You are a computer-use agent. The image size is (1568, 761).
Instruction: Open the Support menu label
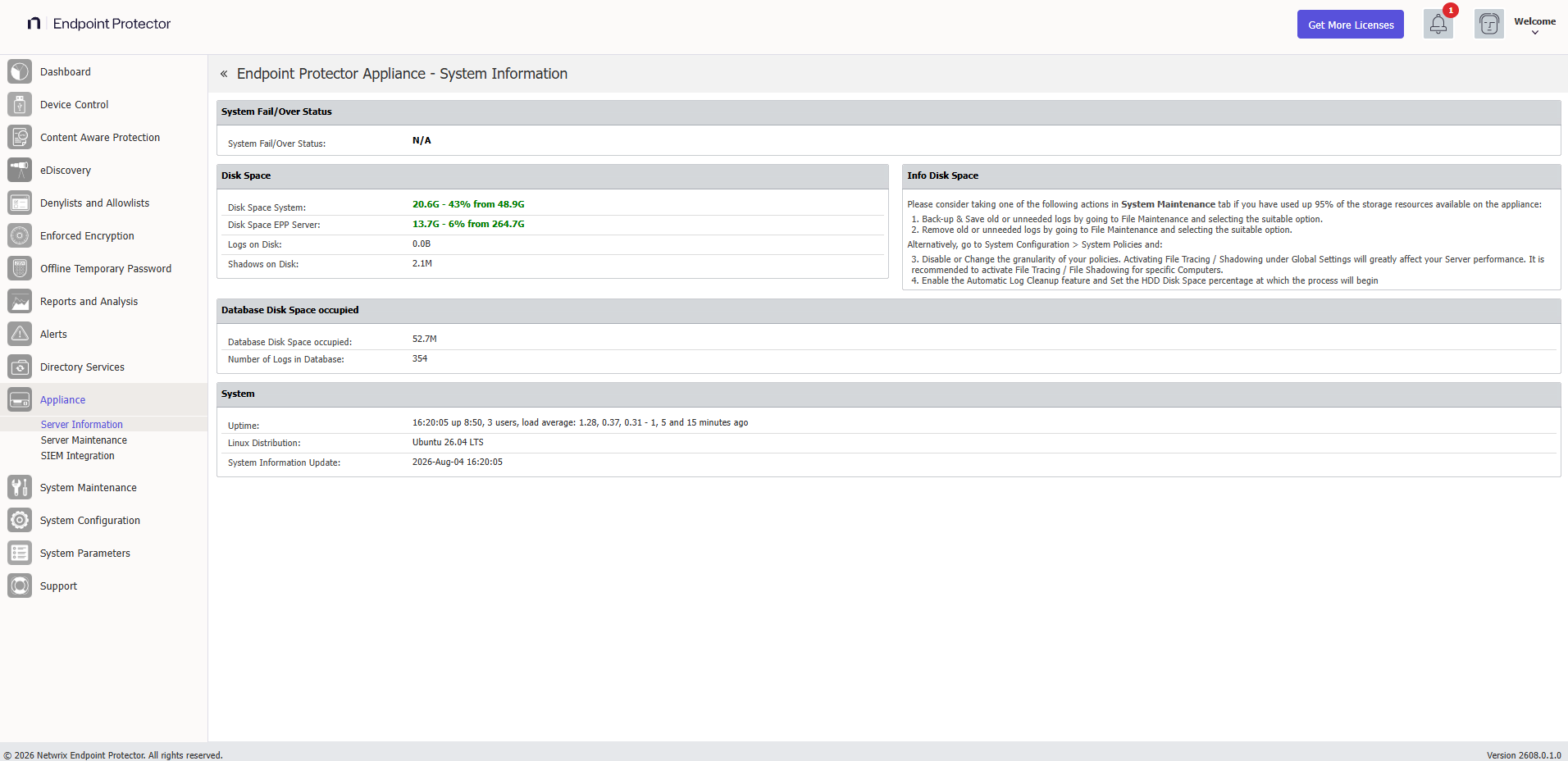click(x=58, y=586)
